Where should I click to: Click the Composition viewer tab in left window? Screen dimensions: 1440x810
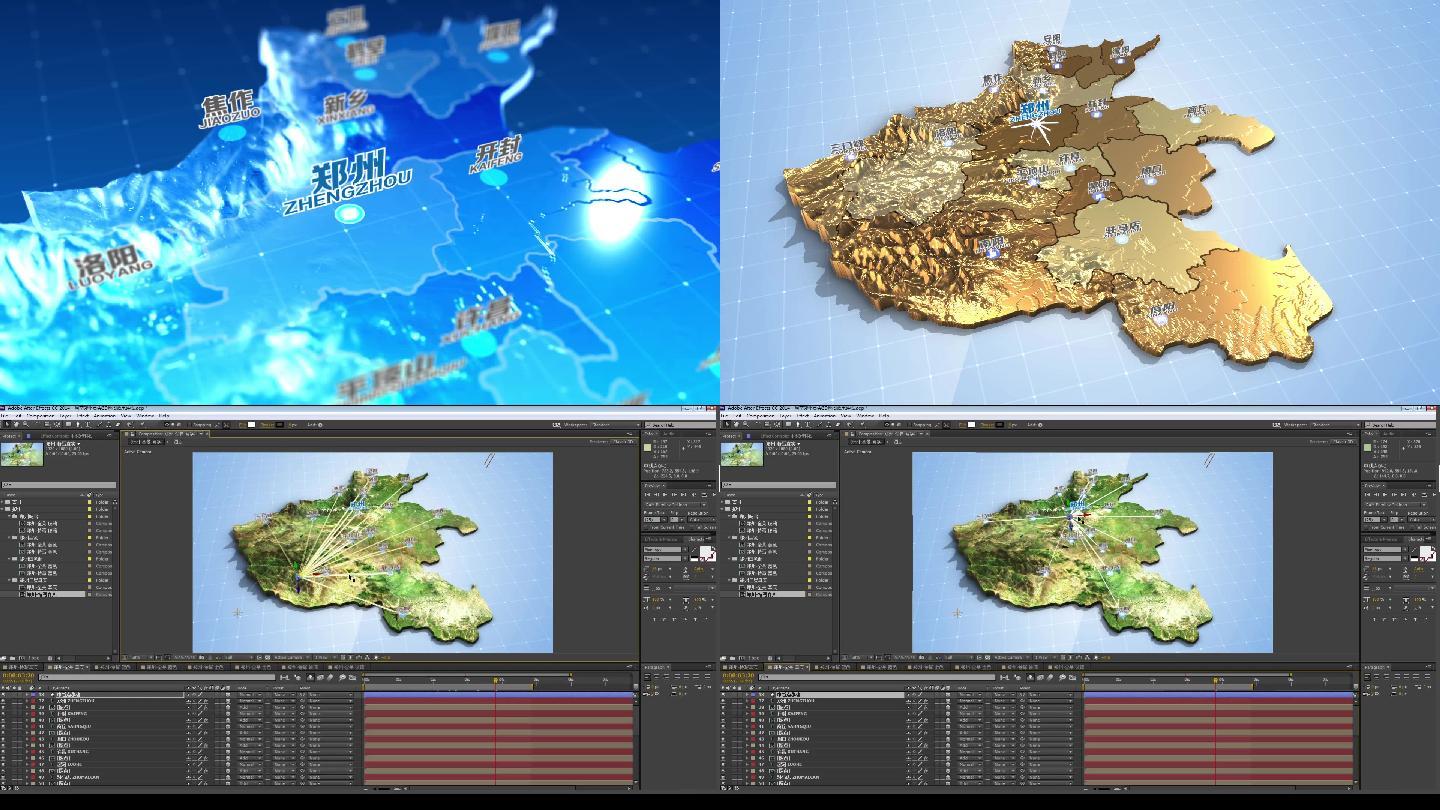point(165,434)
